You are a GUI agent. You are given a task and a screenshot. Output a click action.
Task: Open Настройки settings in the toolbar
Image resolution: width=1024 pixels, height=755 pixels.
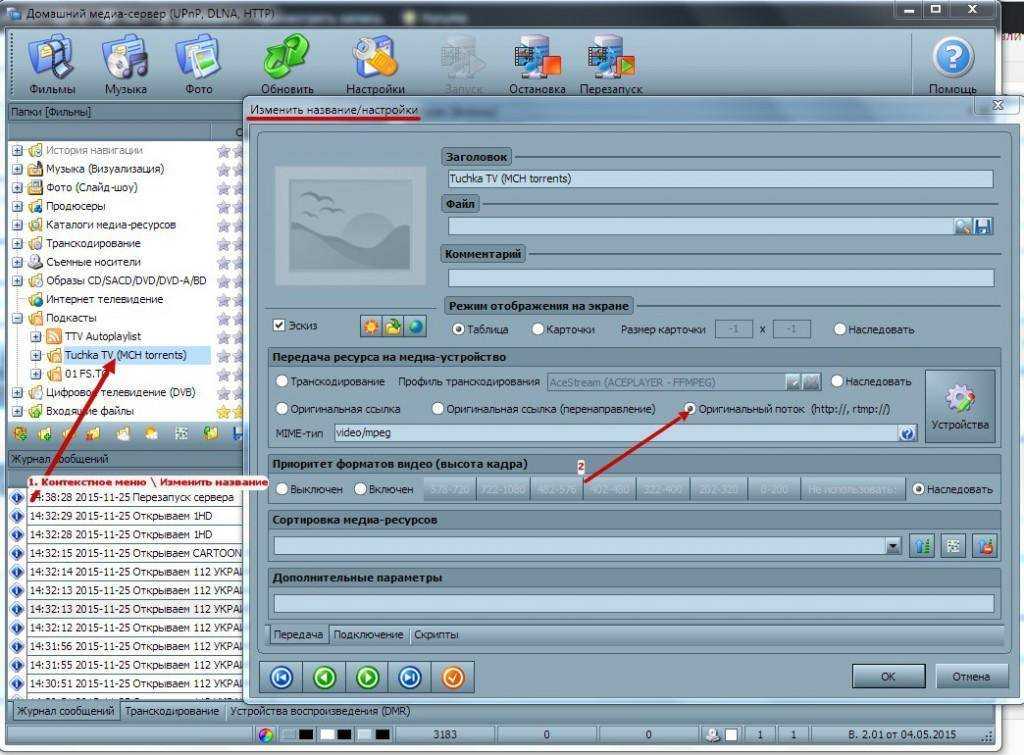375,64
